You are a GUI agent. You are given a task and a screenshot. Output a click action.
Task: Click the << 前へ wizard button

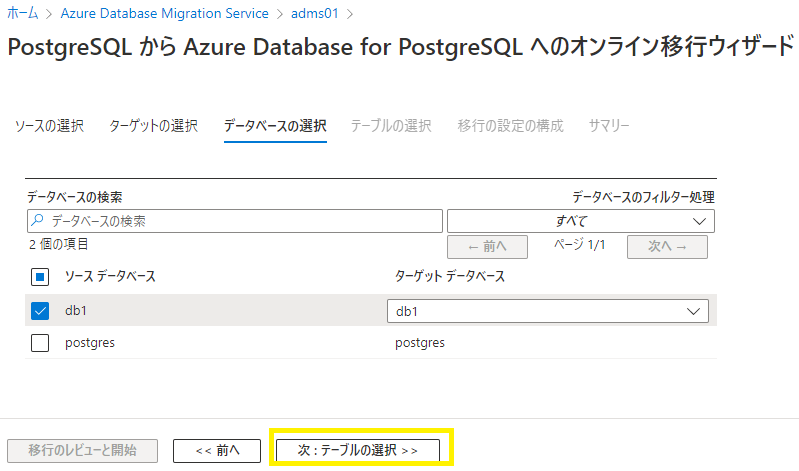[217, 451]
